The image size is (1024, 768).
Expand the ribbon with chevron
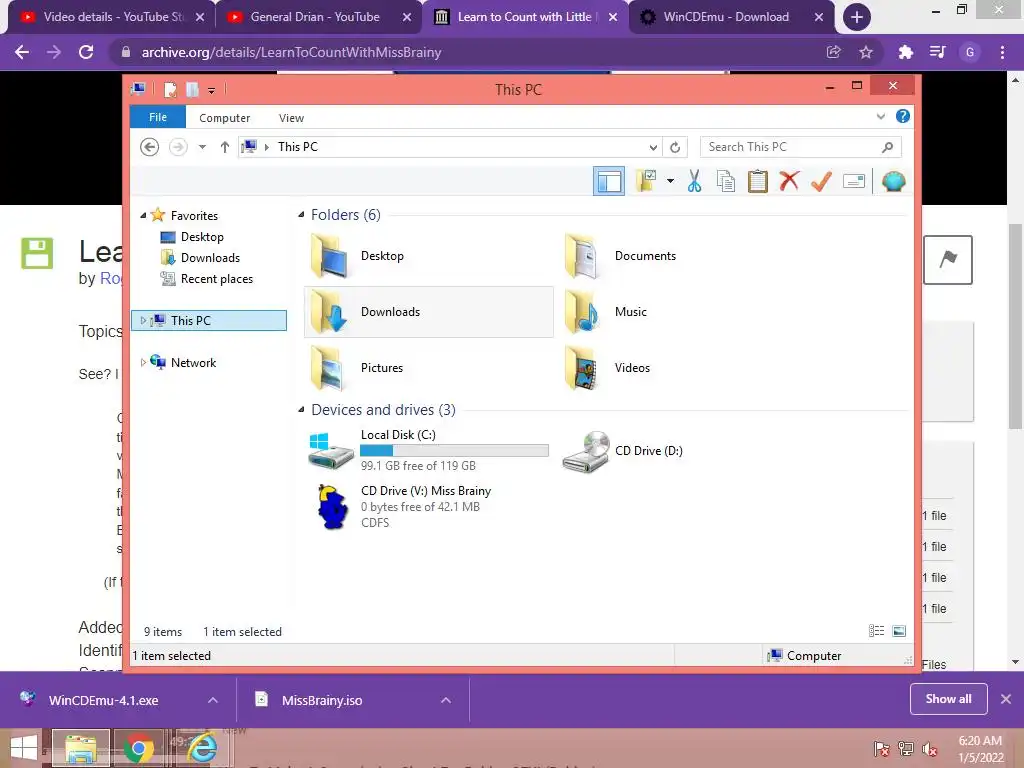point(880,116)
